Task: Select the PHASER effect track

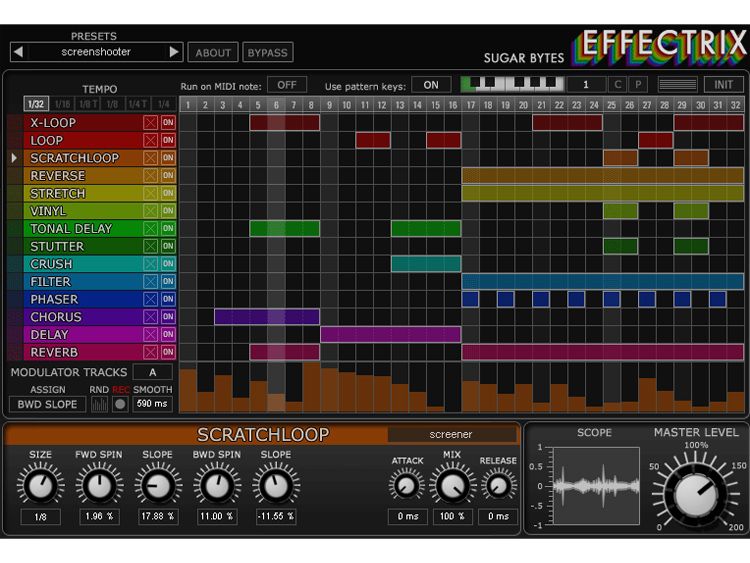Action: (83, 299)
